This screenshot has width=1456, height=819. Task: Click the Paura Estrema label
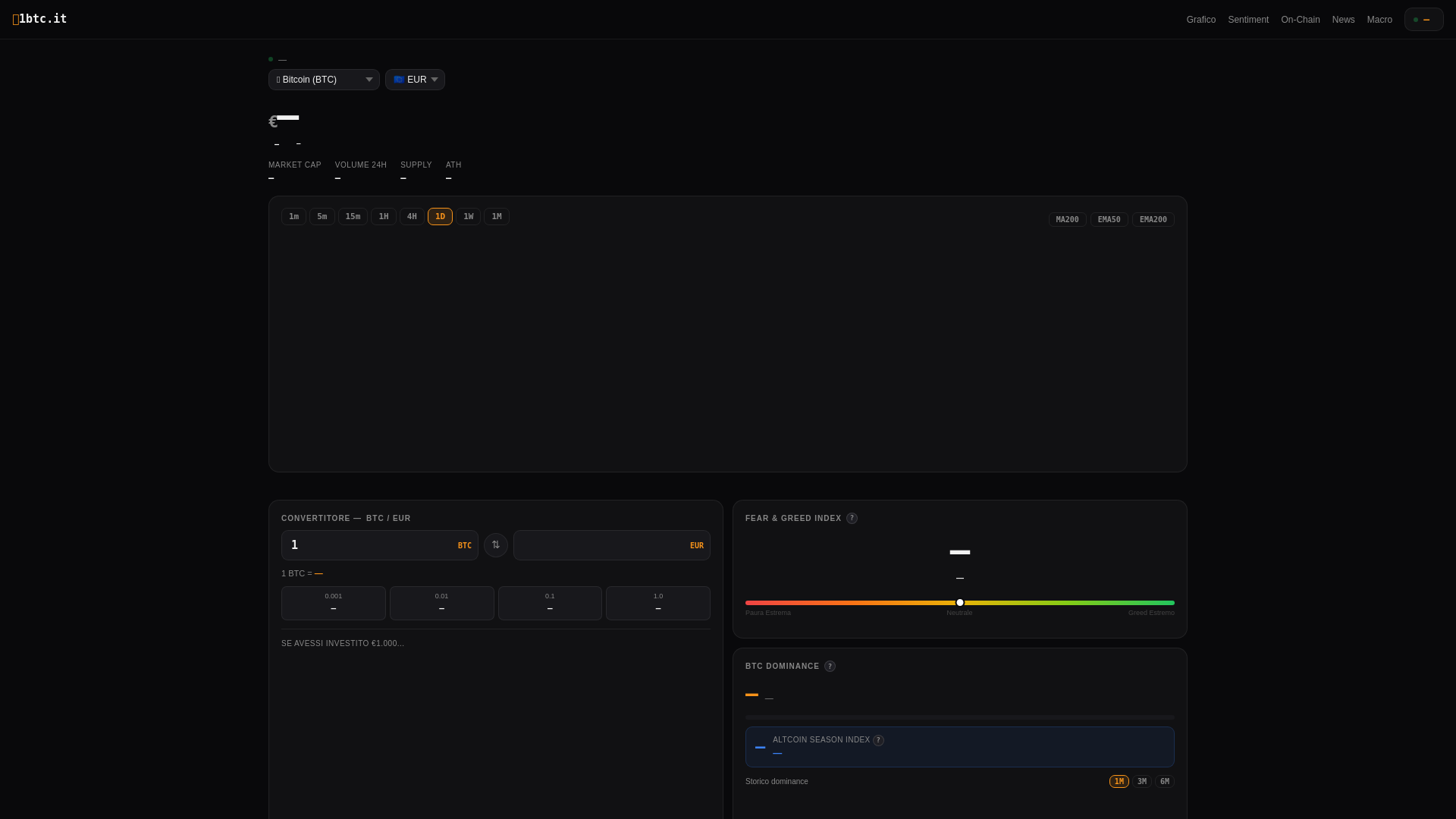coord(768,613)
